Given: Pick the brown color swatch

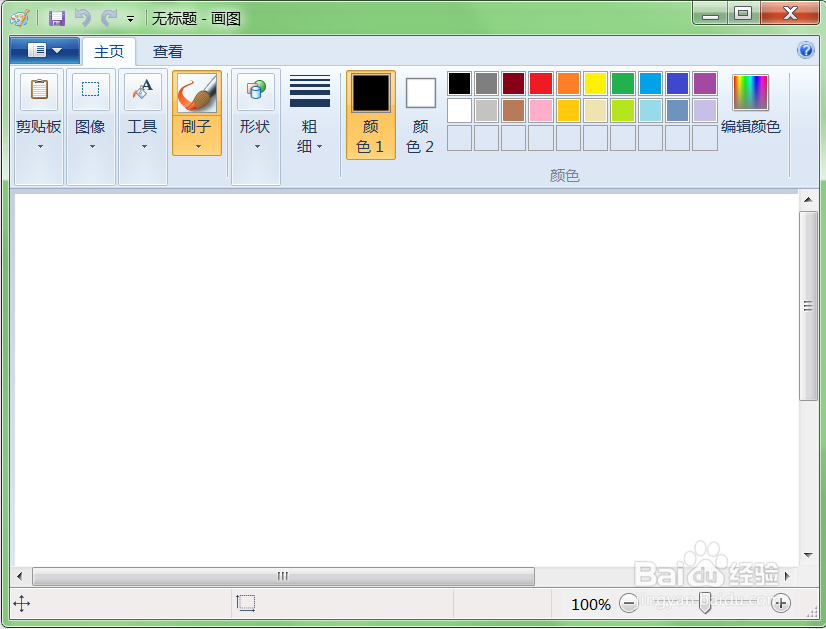Looking at the screenshot, I should (x=514, y=111).
